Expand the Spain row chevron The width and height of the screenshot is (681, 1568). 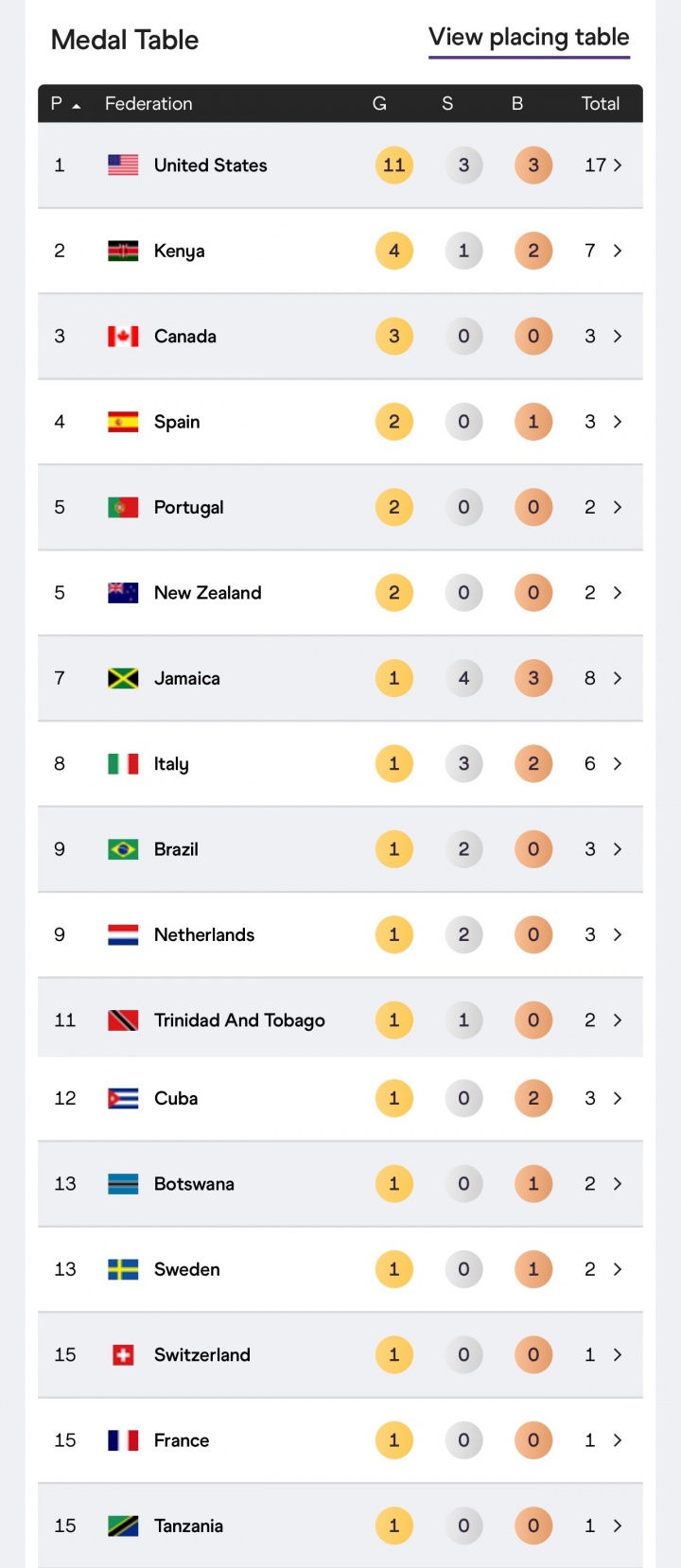tap(618, 422)
